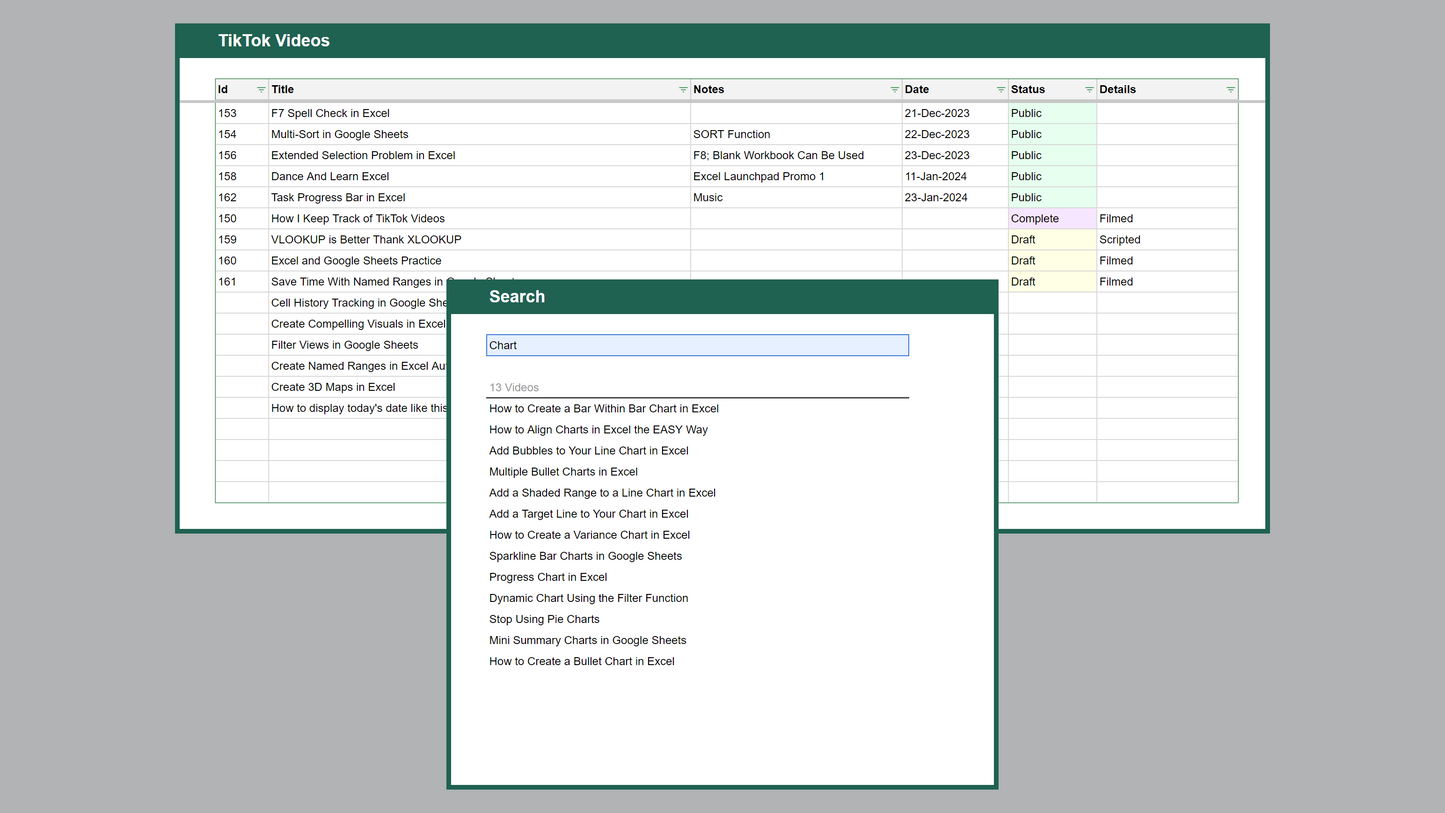
Task: Click the 'Public' status for Multi-Sort video
Action: [x=1026, y=134]
